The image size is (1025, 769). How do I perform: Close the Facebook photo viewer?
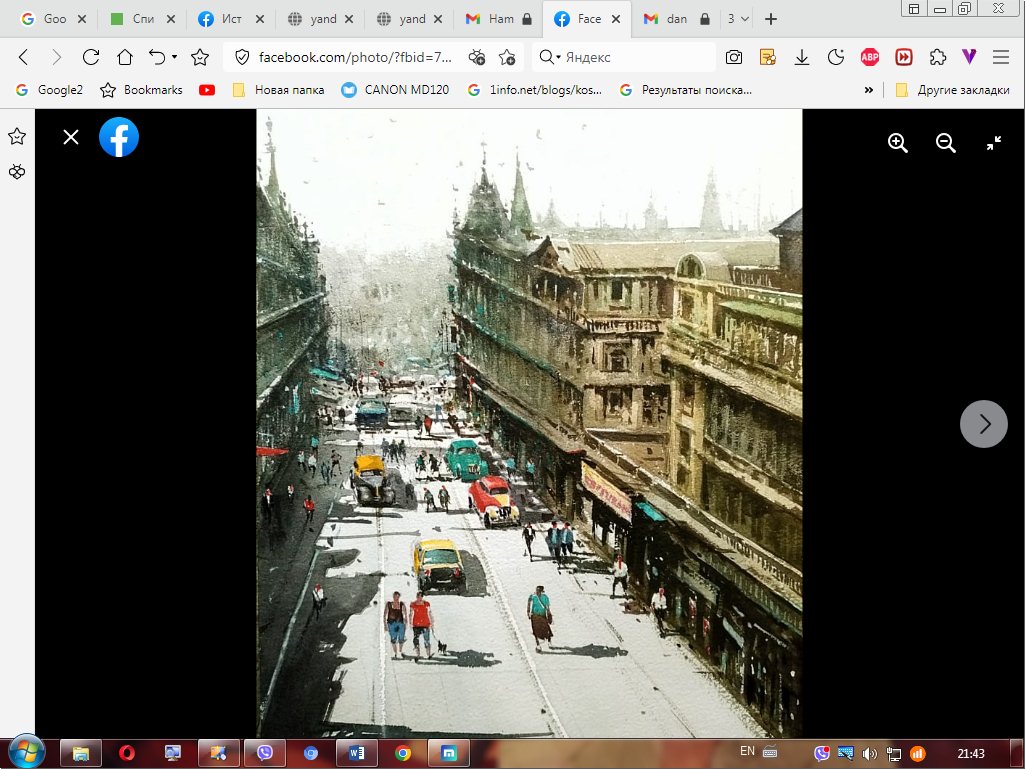pos(71,137)
